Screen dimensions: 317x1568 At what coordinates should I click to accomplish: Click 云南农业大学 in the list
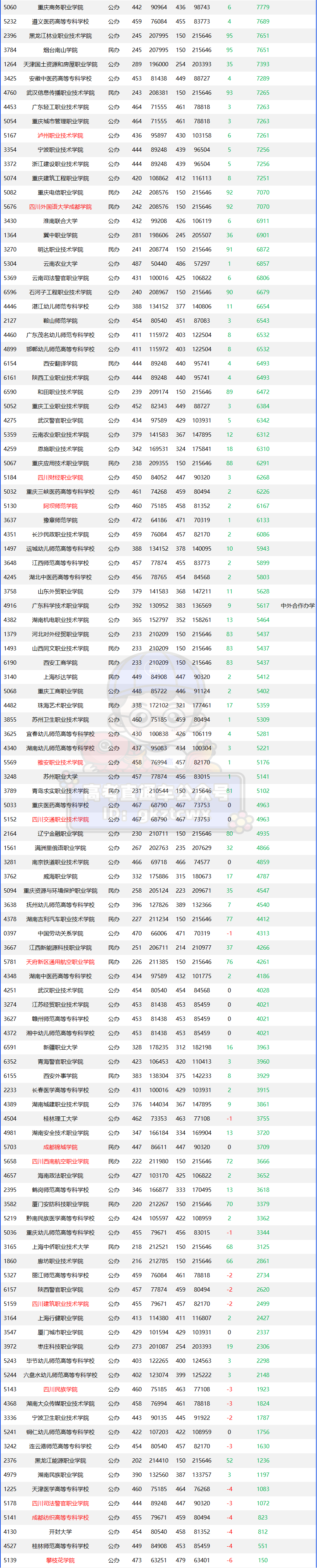60,264
